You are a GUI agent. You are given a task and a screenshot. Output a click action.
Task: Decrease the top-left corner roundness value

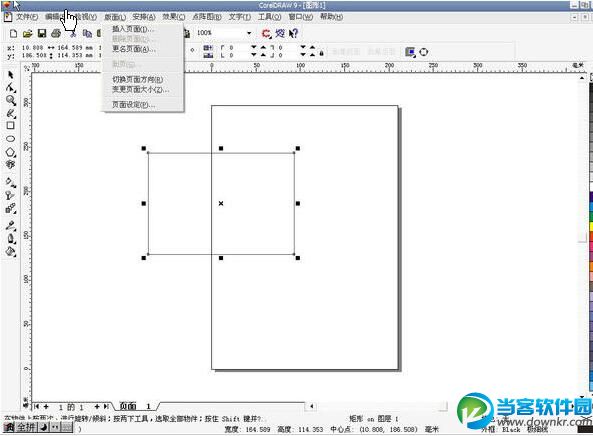click(254, 47)
